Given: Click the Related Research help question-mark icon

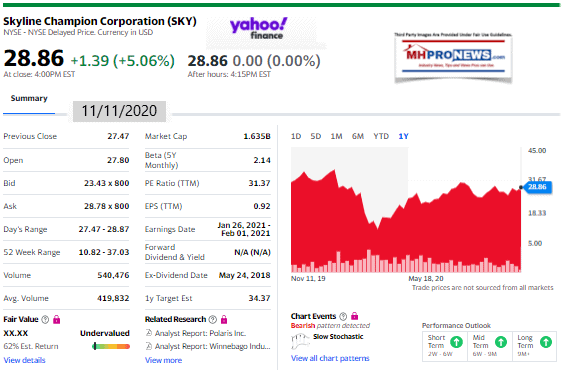Looking at the screenshot, I should coord(213,319).
